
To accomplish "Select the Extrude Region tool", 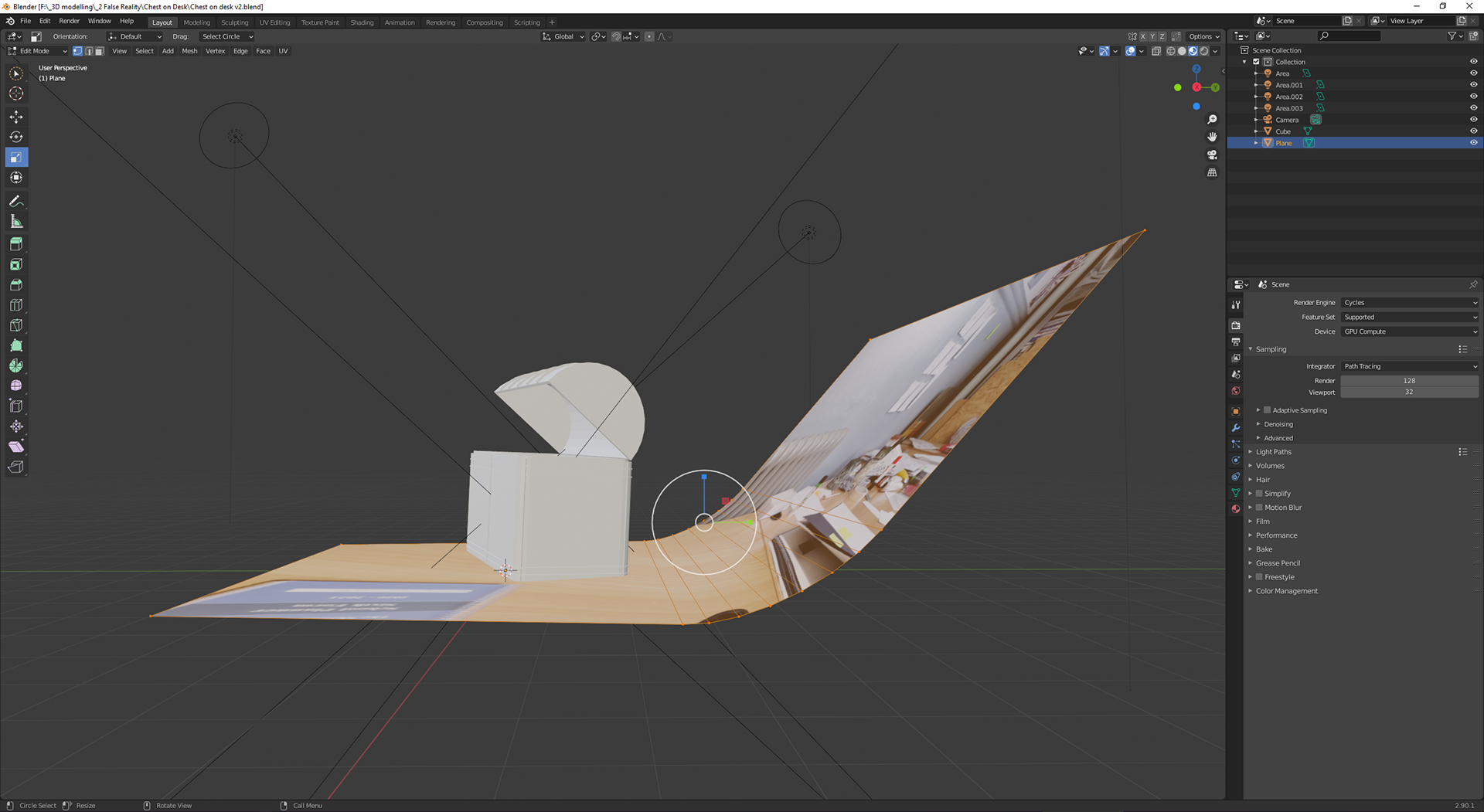I will coord(16,244).
